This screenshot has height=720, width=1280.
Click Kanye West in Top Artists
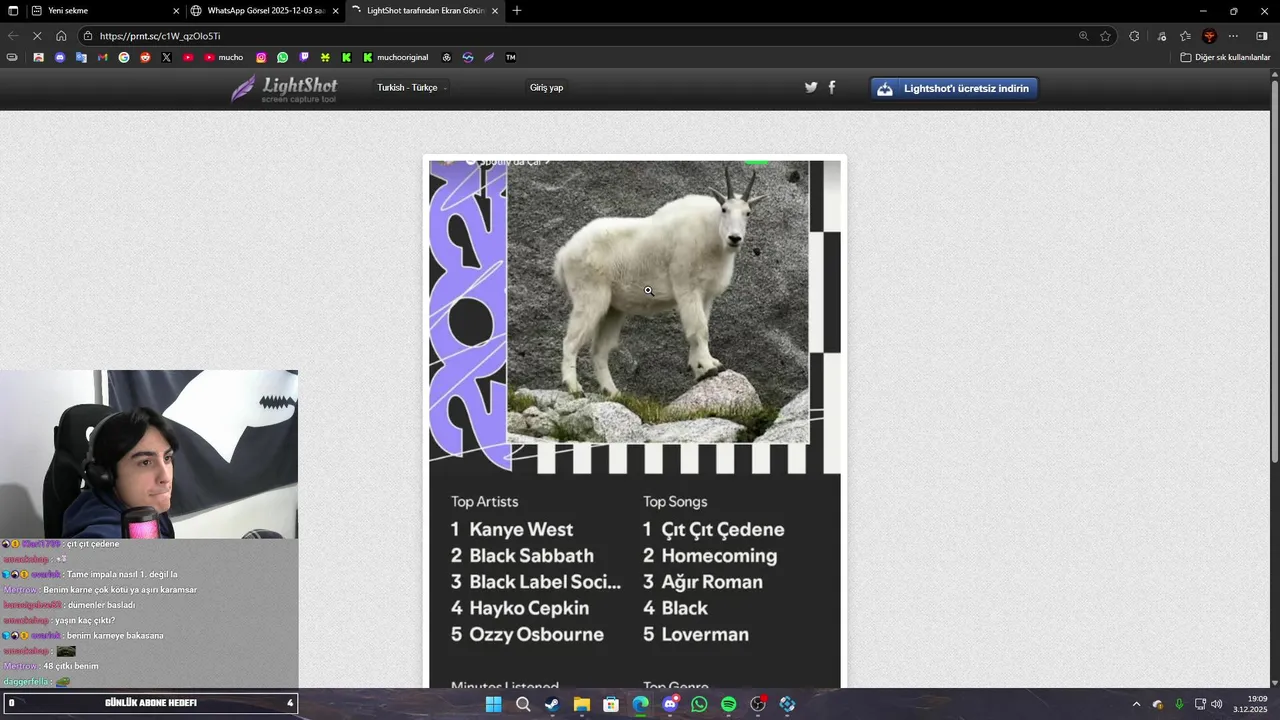521,530
